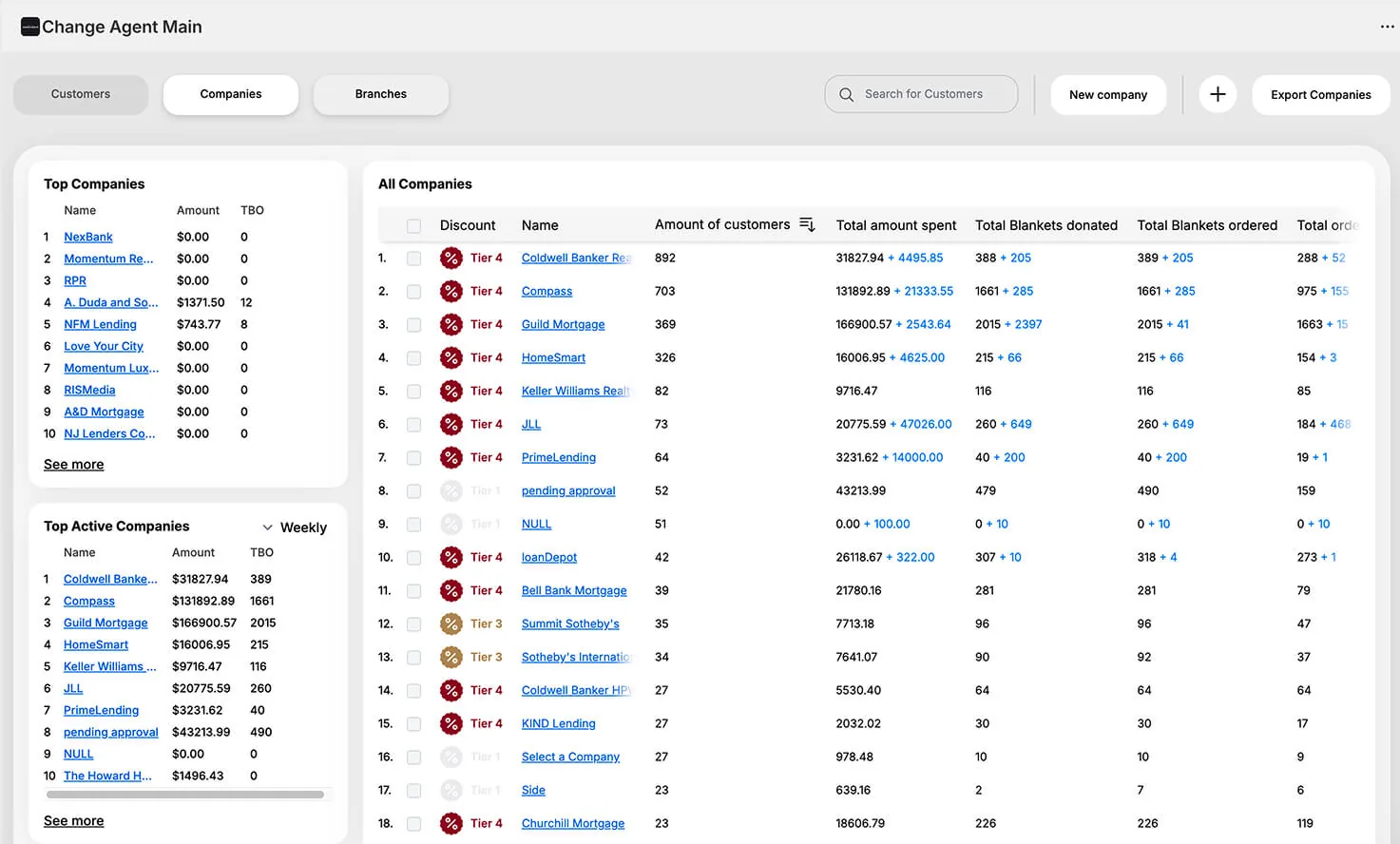This screenshot has height=844, width=1400.
Task: Click the magnifier icon in search box
Action: 846,94
